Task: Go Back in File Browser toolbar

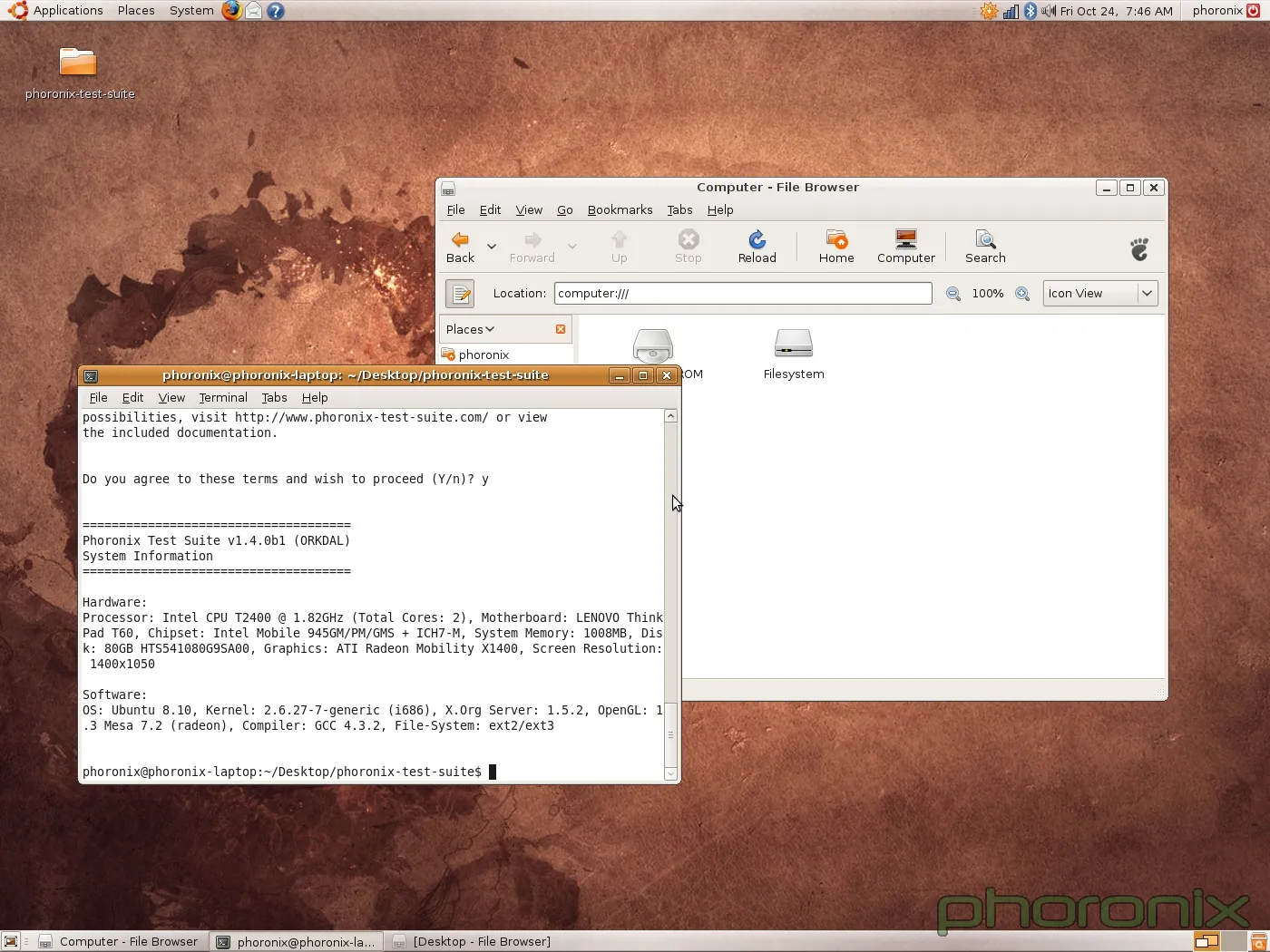Action: click(460, 247)
